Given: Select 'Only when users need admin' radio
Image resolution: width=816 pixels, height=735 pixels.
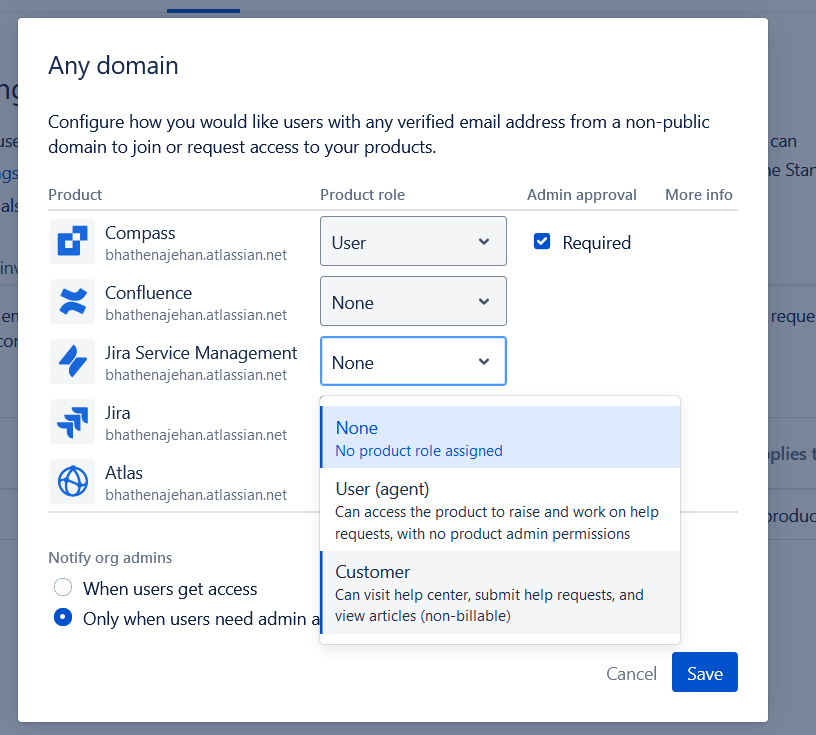Looking at the screenshot, I should tap(63, 617).
